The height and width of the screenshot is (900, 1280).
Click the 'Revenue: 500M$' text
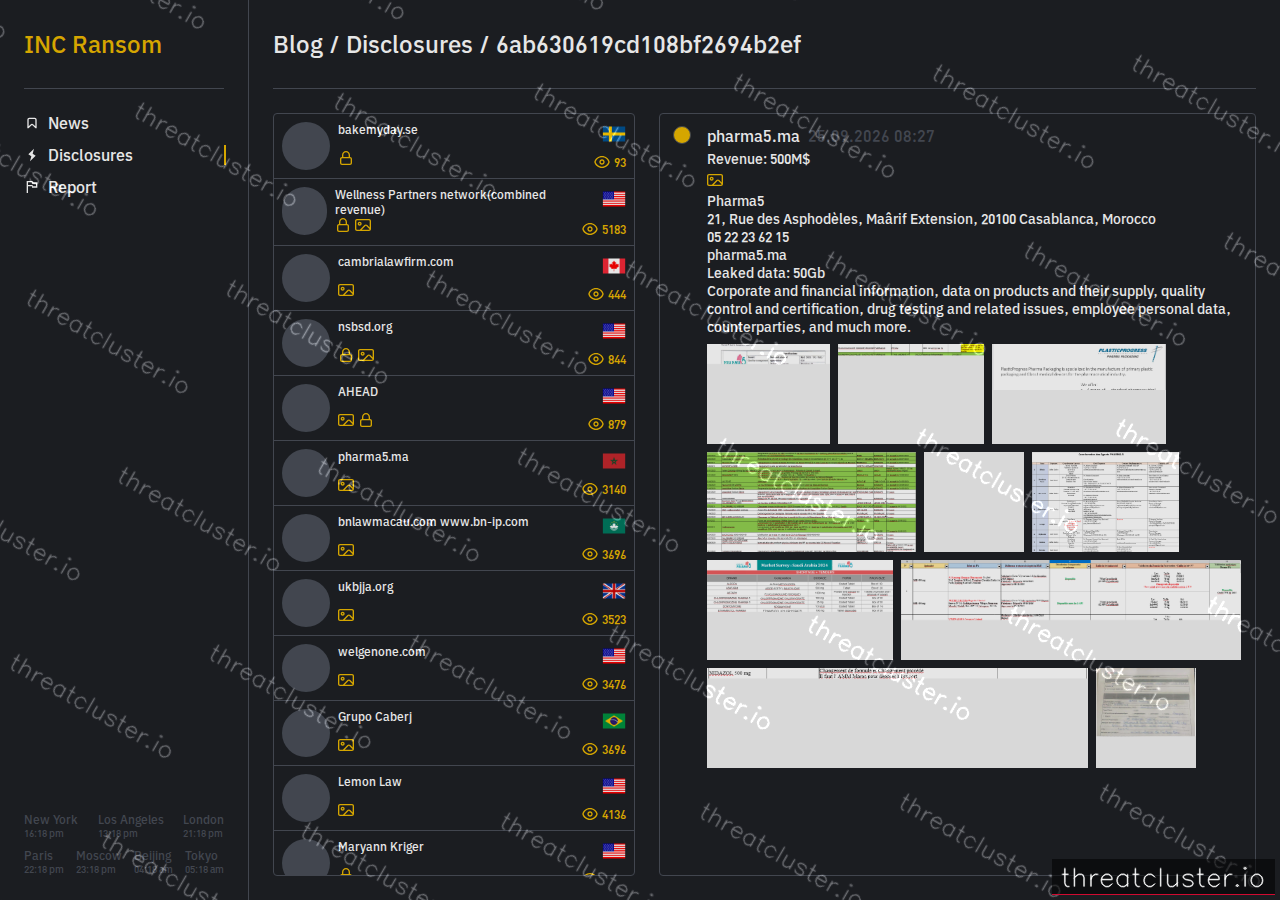(x=758, y=159)
